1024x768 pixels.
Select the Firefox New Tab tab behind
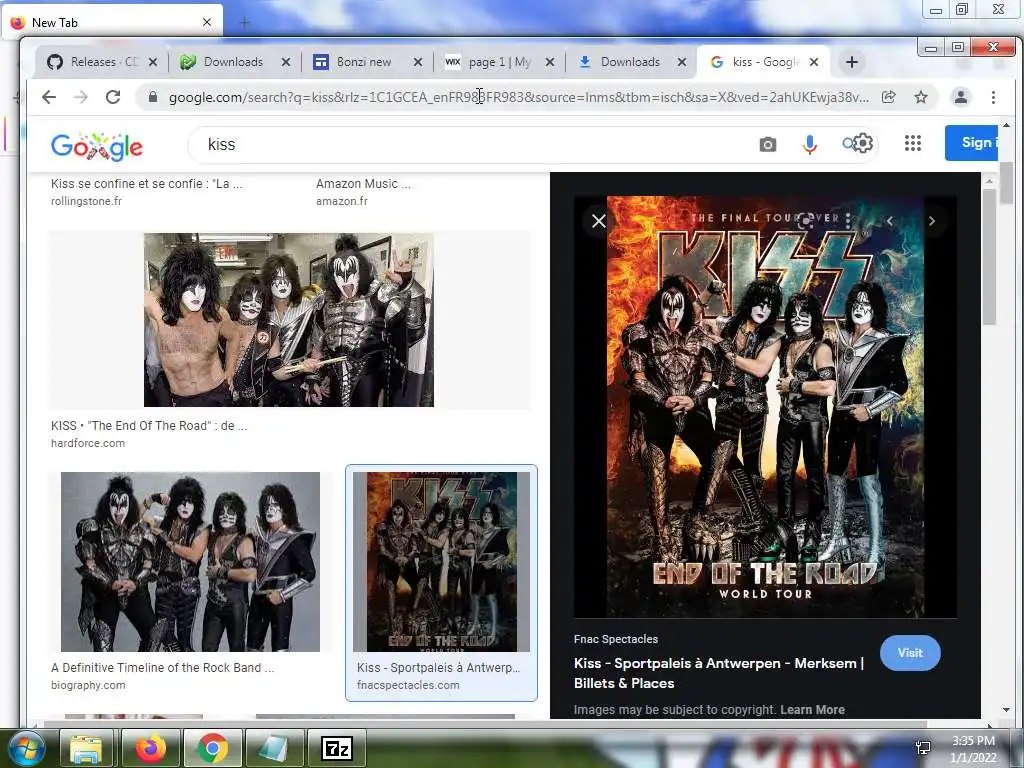point(111,23)
